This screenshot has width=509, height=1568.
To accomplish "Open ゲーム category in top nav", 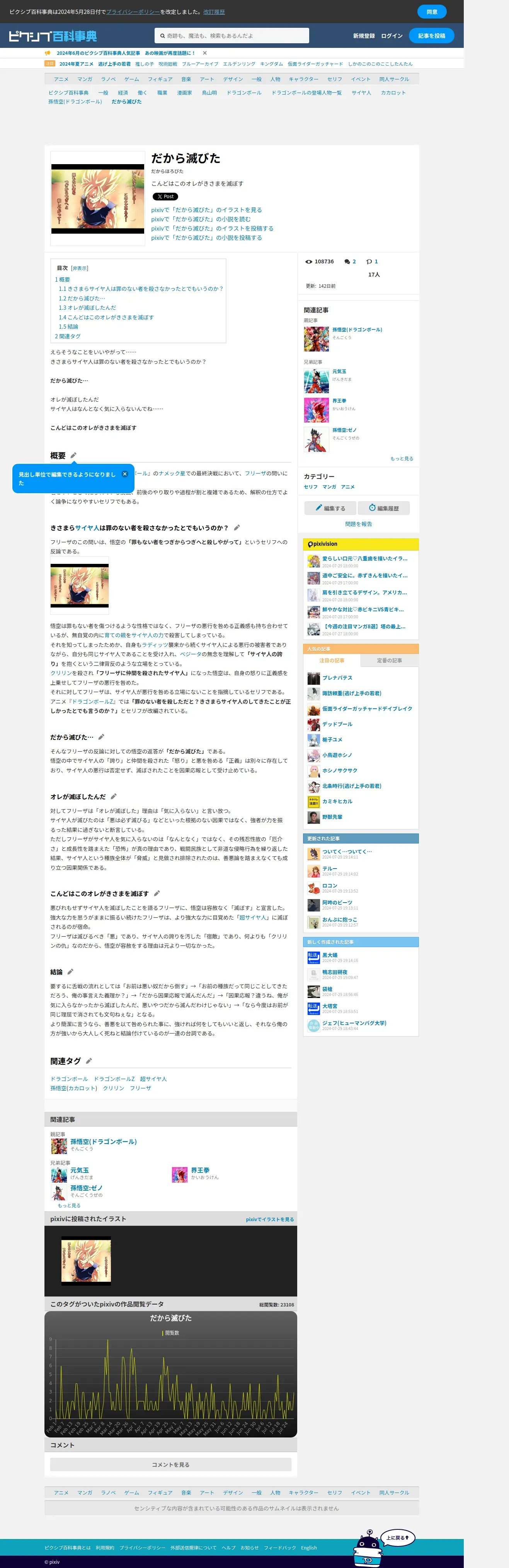I will click(131, 79).
